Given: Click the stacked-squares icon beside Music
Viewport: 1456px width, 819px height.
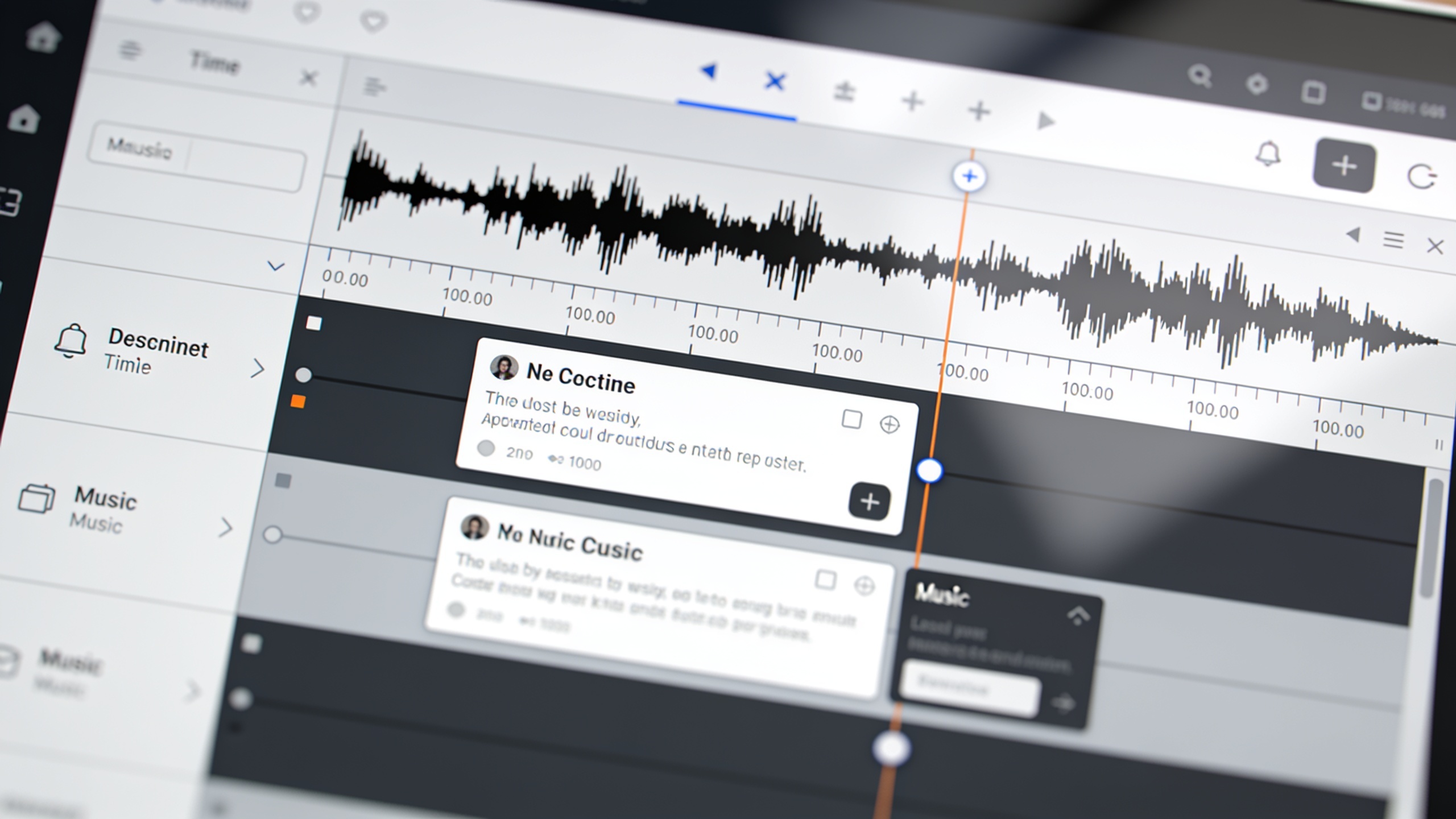Looking at the screenshot, I should [x=37, y=498].
